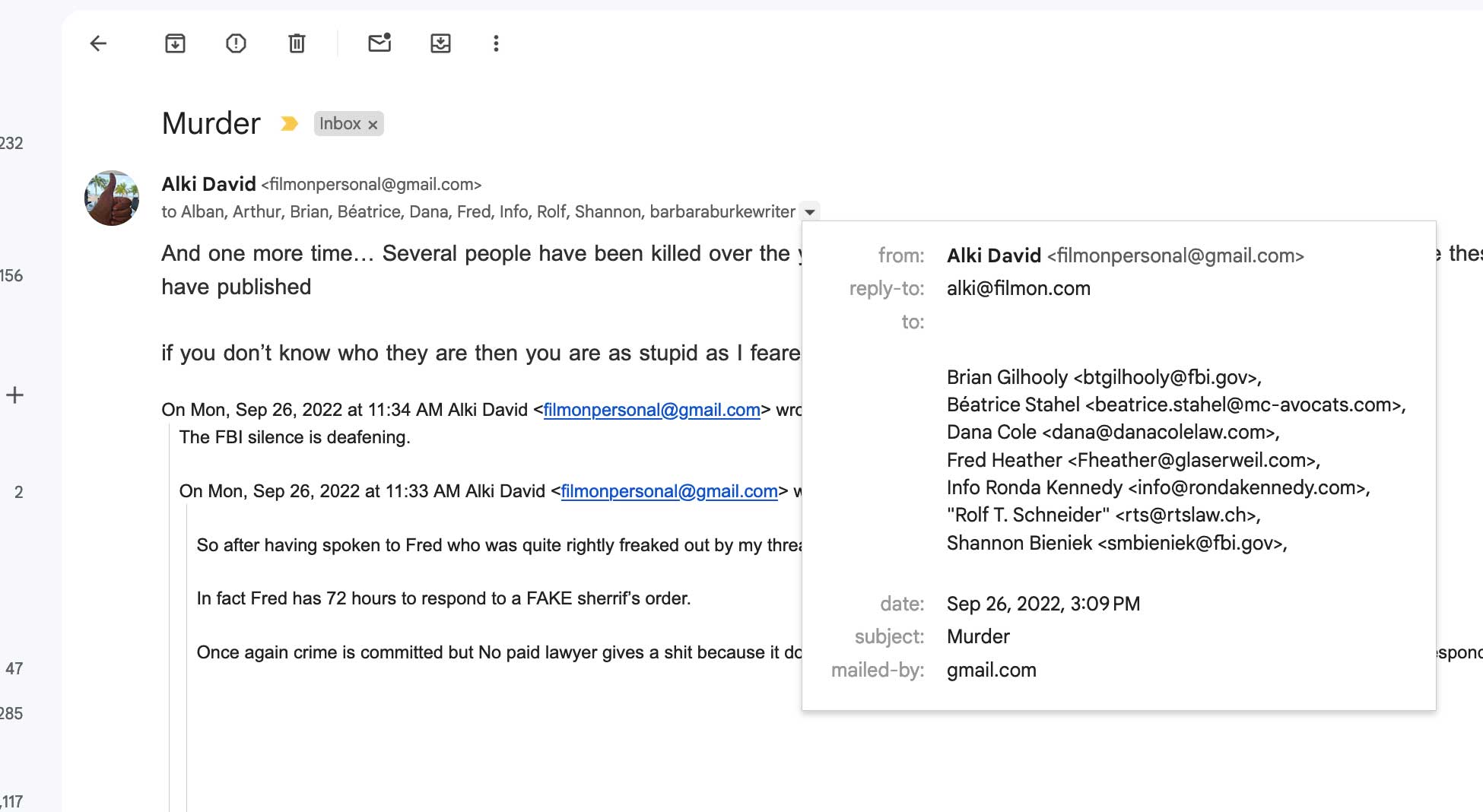Open filmonpersonal@gmail.com link in 11:33 AM quote
Viewport: 1483px width, 812px height.
pos(668,491)
